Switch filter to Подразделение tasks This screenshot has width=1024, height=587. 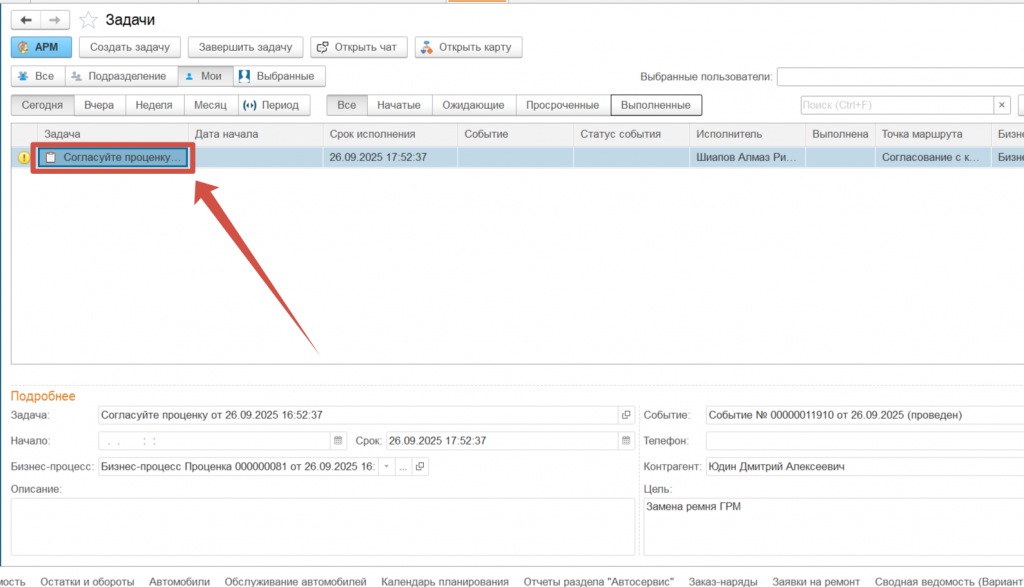pos(121,76)
